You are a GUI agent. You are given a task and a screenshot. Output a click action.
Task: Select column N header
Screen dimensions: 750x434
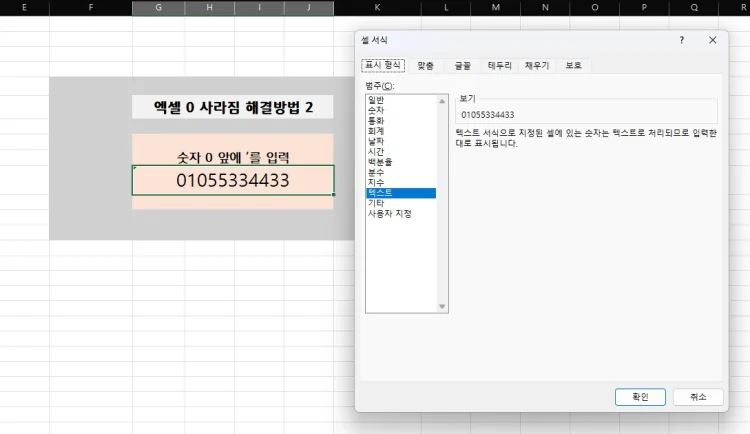coord(545,8)
